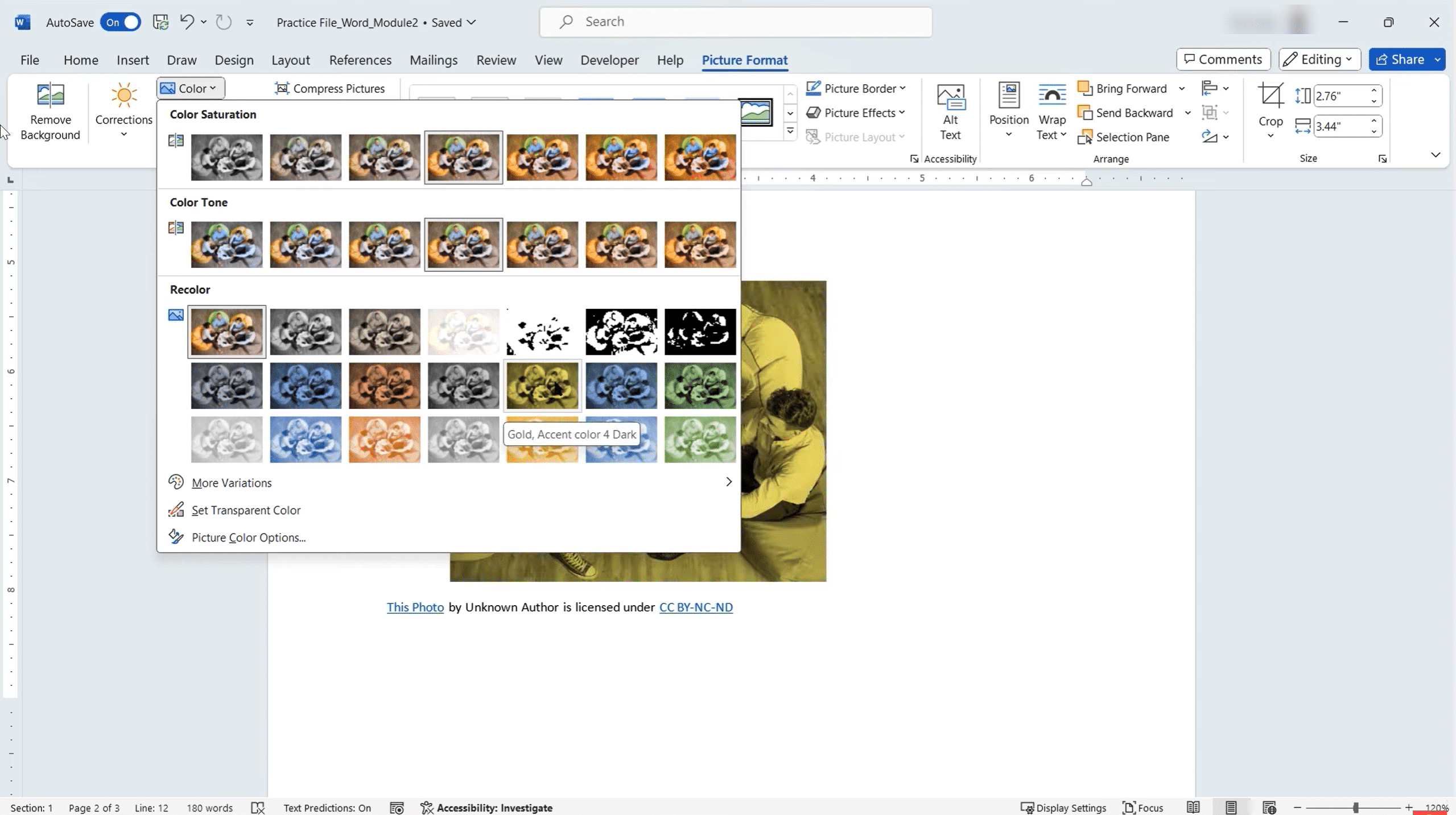Open the References tab

[360, 60]
